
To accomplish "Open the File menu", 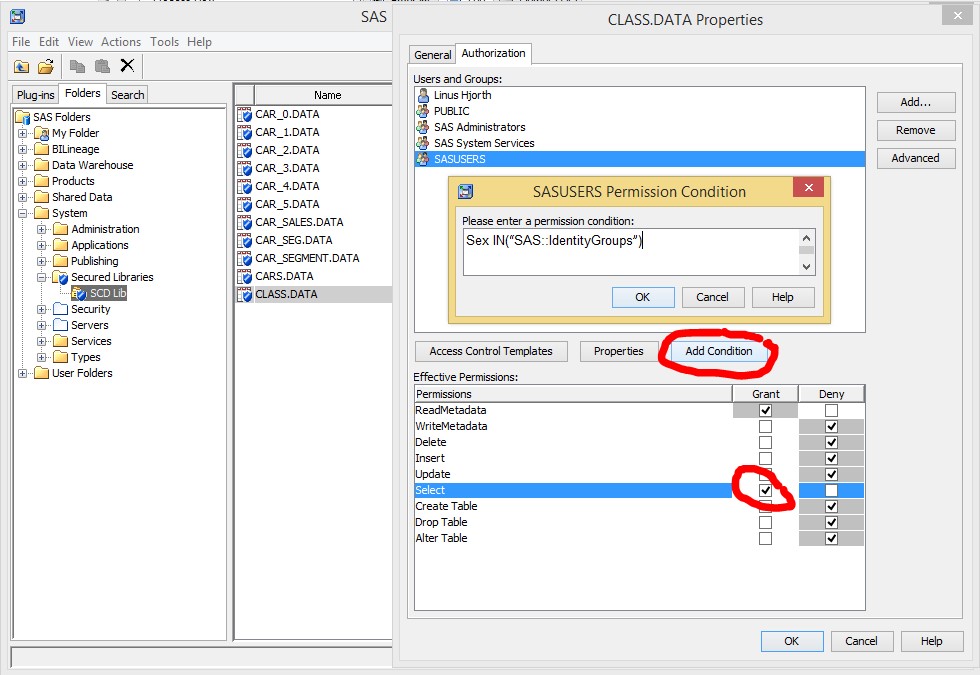I will point(21,42).
